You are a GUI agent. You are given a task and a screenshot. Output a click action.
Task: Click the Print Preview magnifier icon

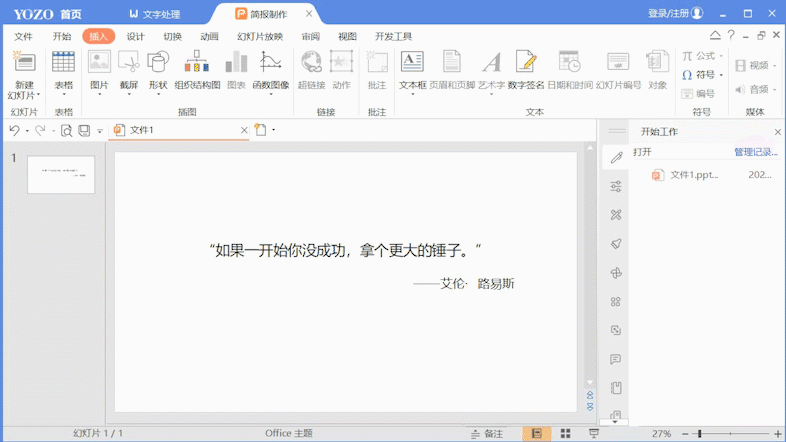pyautogui.click(x=66, y=130)
